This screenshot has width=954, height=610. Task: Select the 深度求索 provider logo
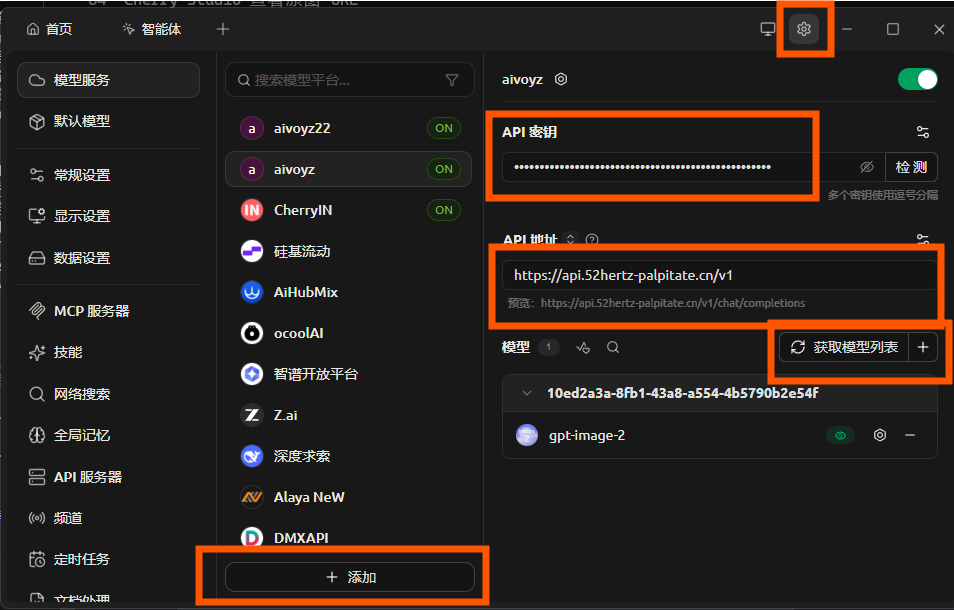click(252, 456)
